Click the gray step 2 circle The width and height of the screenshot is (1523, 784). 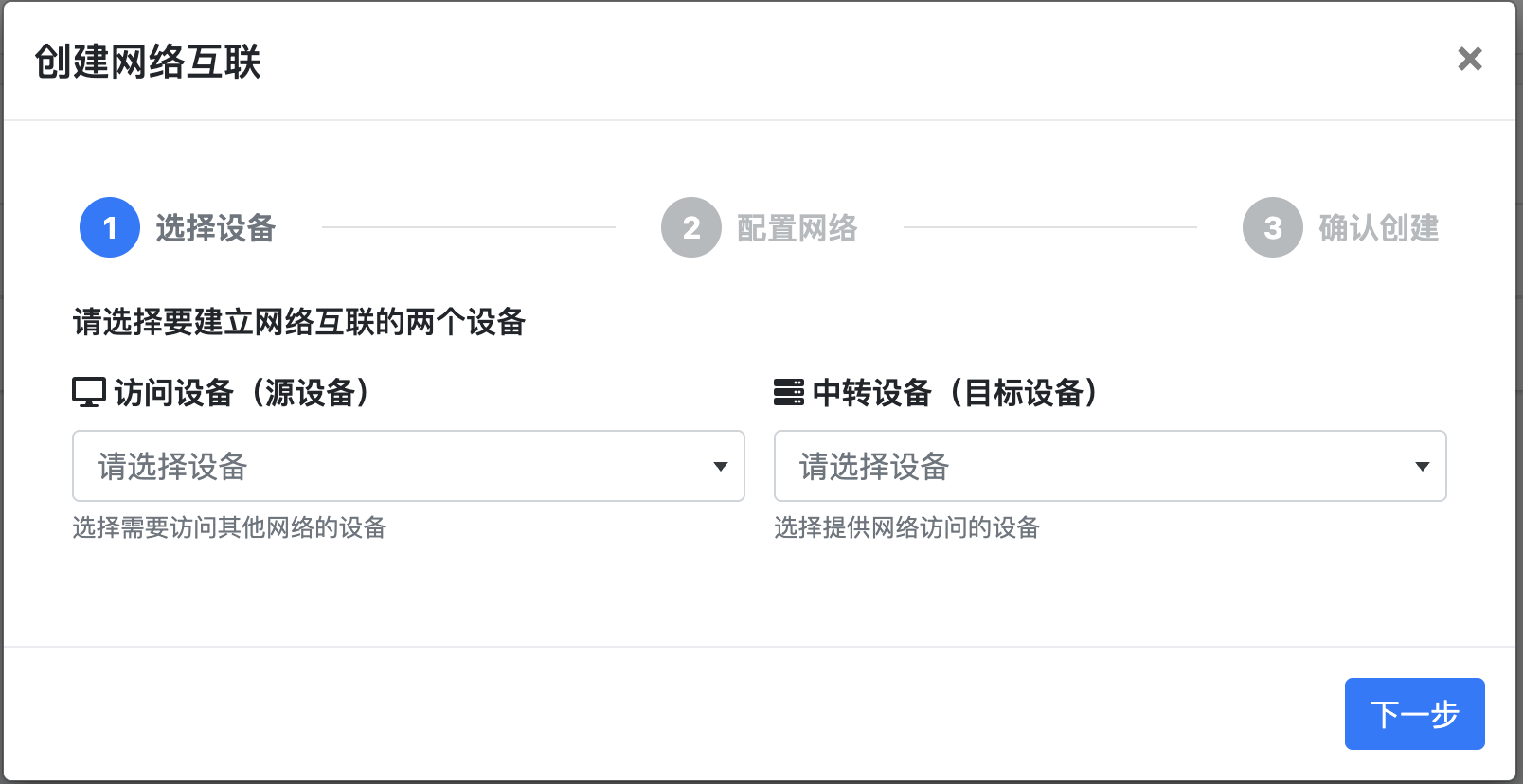tap(691, 227)
